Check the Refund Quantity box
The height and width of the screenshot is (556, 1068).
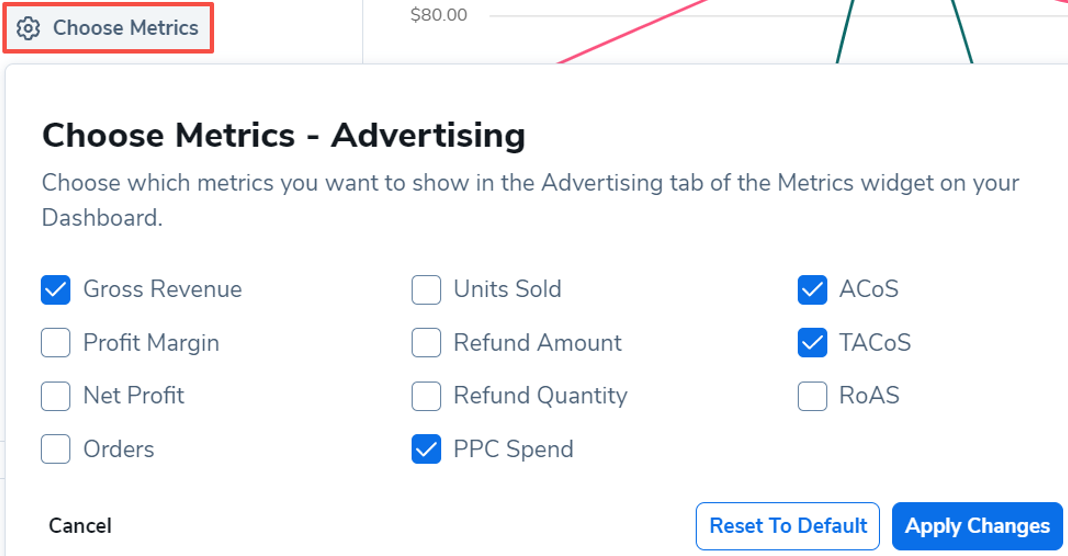426,396
